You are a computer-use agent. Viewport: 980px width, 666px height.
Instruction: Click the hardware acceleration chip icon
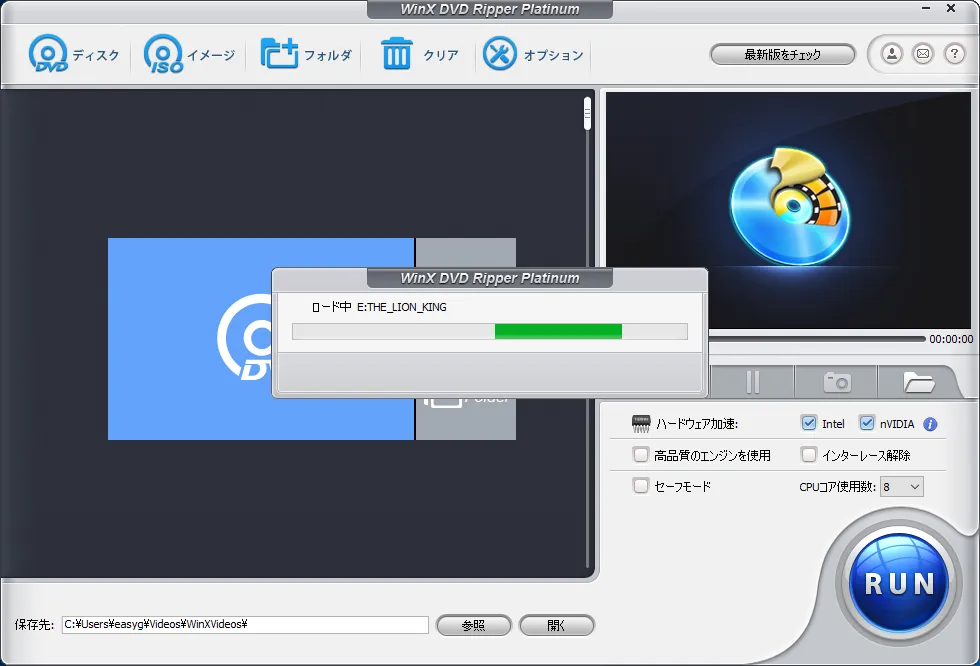click(641, 424)
